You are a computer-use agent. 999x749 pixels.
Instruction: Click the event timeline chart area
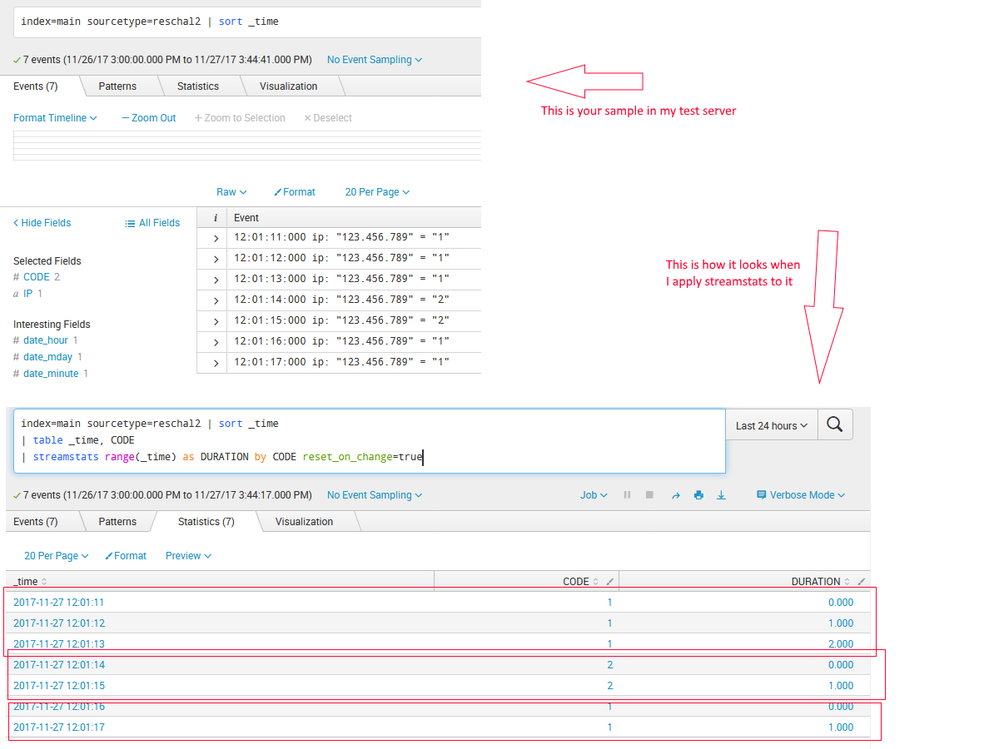click(x=246, y=145)
